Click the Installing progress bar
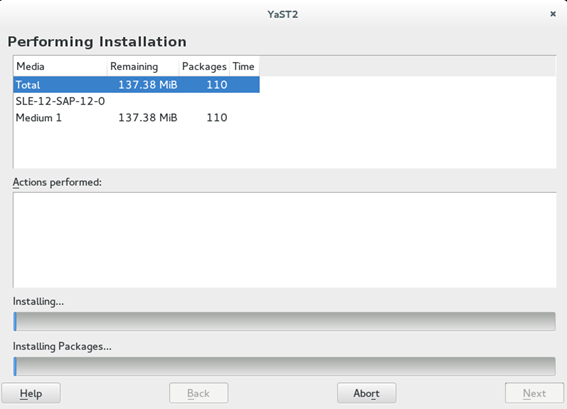 [x=284, y=321]
